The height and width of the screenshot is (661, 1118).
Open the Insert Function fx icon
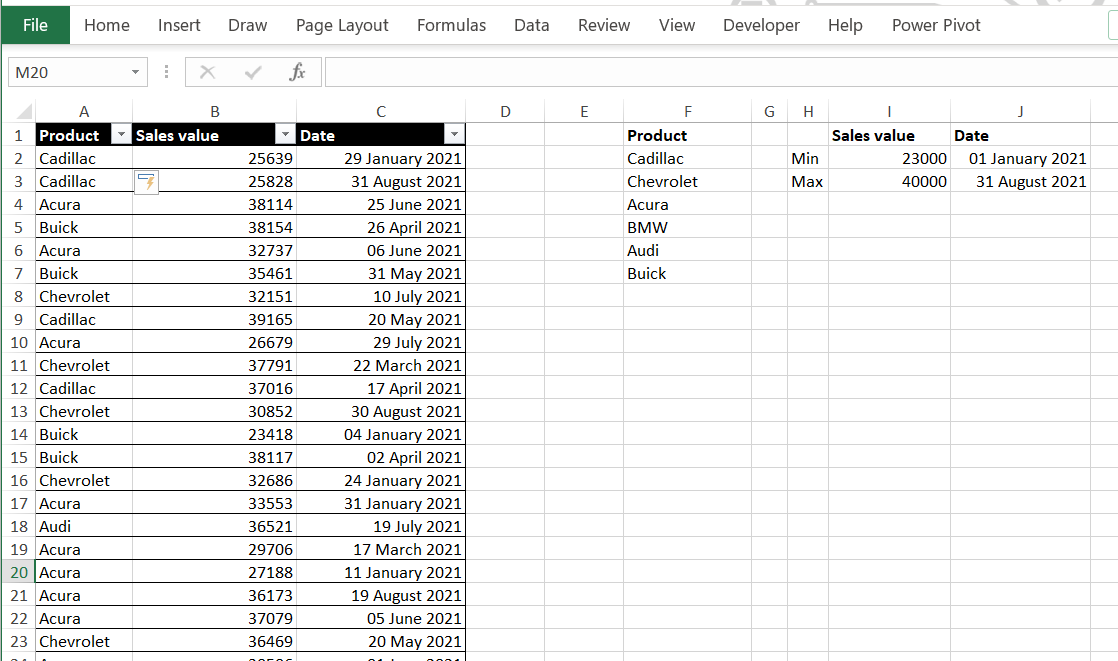click(297, 72)
